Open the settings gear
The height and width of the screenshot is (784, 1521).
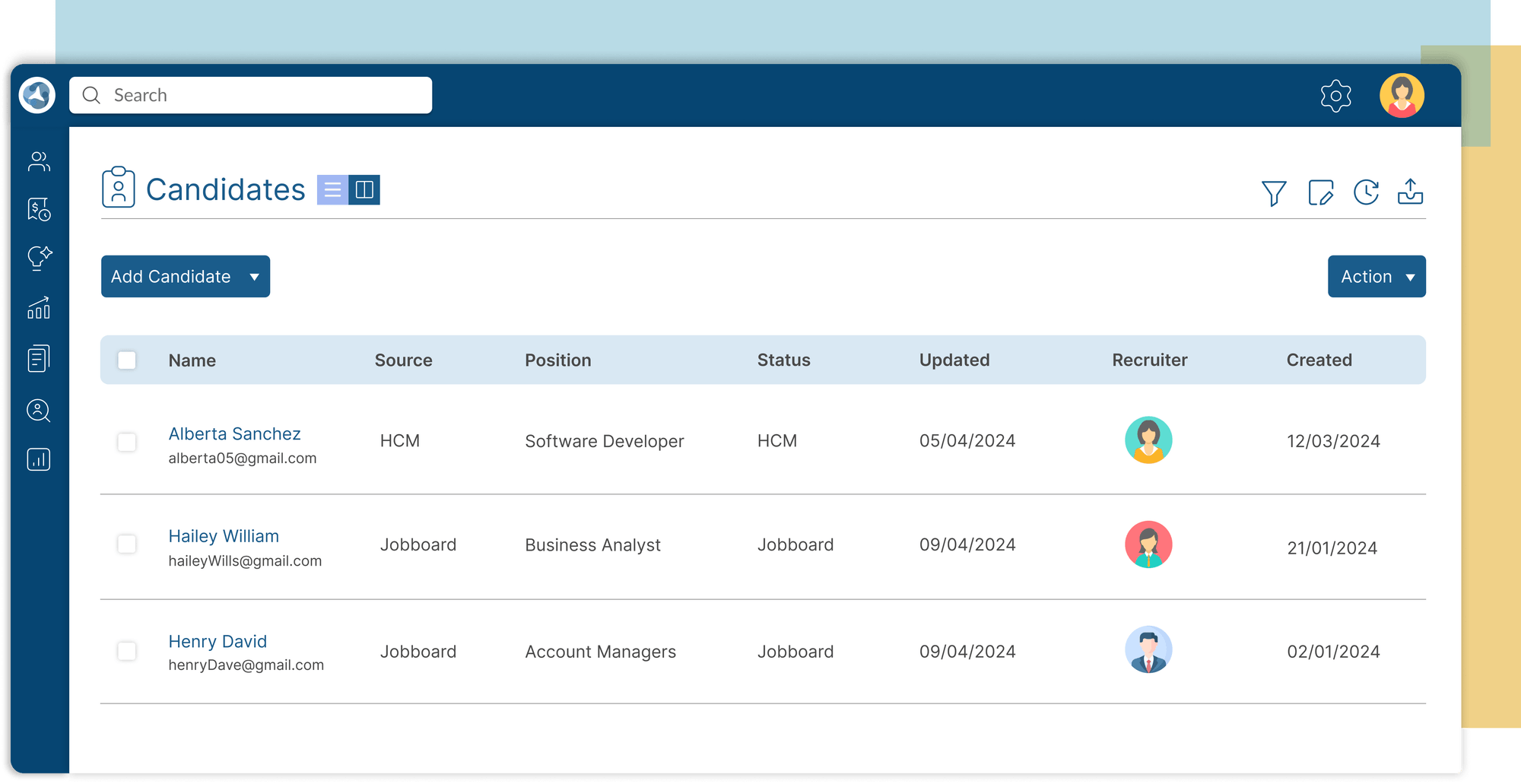1336,95
